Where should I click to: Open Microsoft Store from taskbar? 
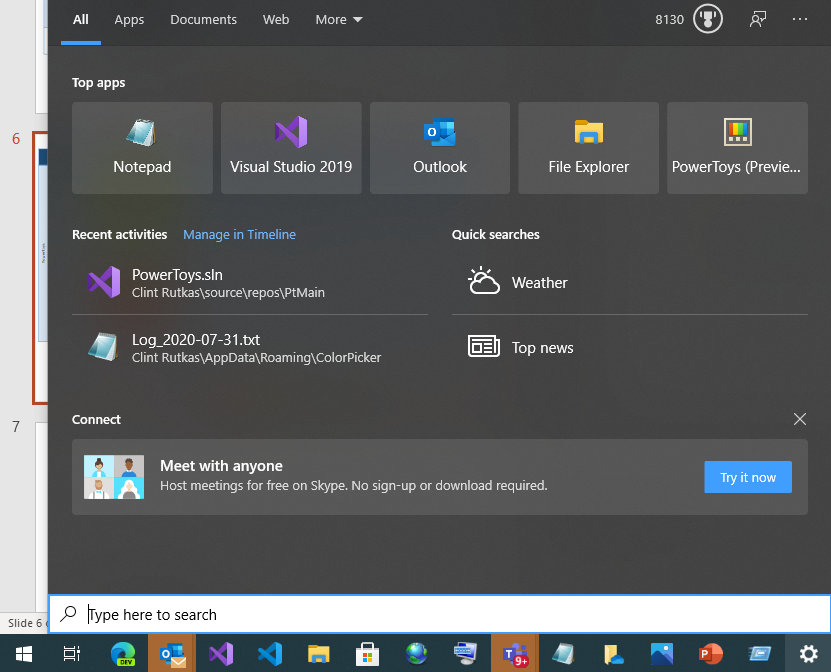[x=367, y=654]
